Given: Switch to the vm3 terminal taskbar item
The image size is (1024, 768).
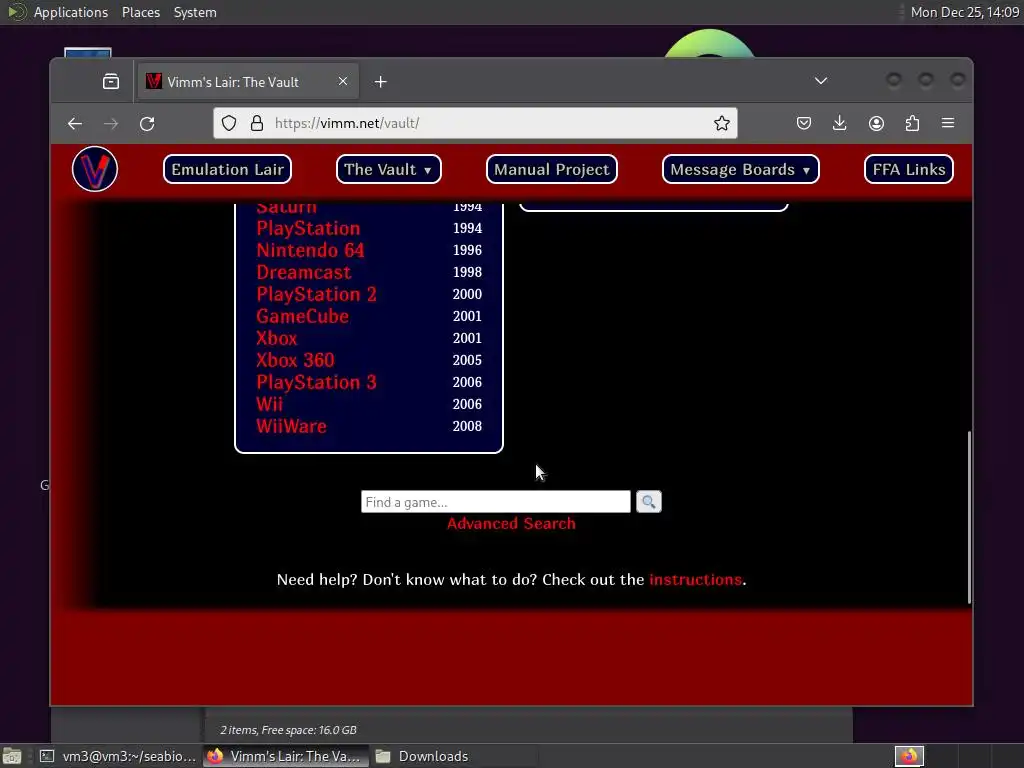Looking at the screenshot, I should (x=118, y=756).
